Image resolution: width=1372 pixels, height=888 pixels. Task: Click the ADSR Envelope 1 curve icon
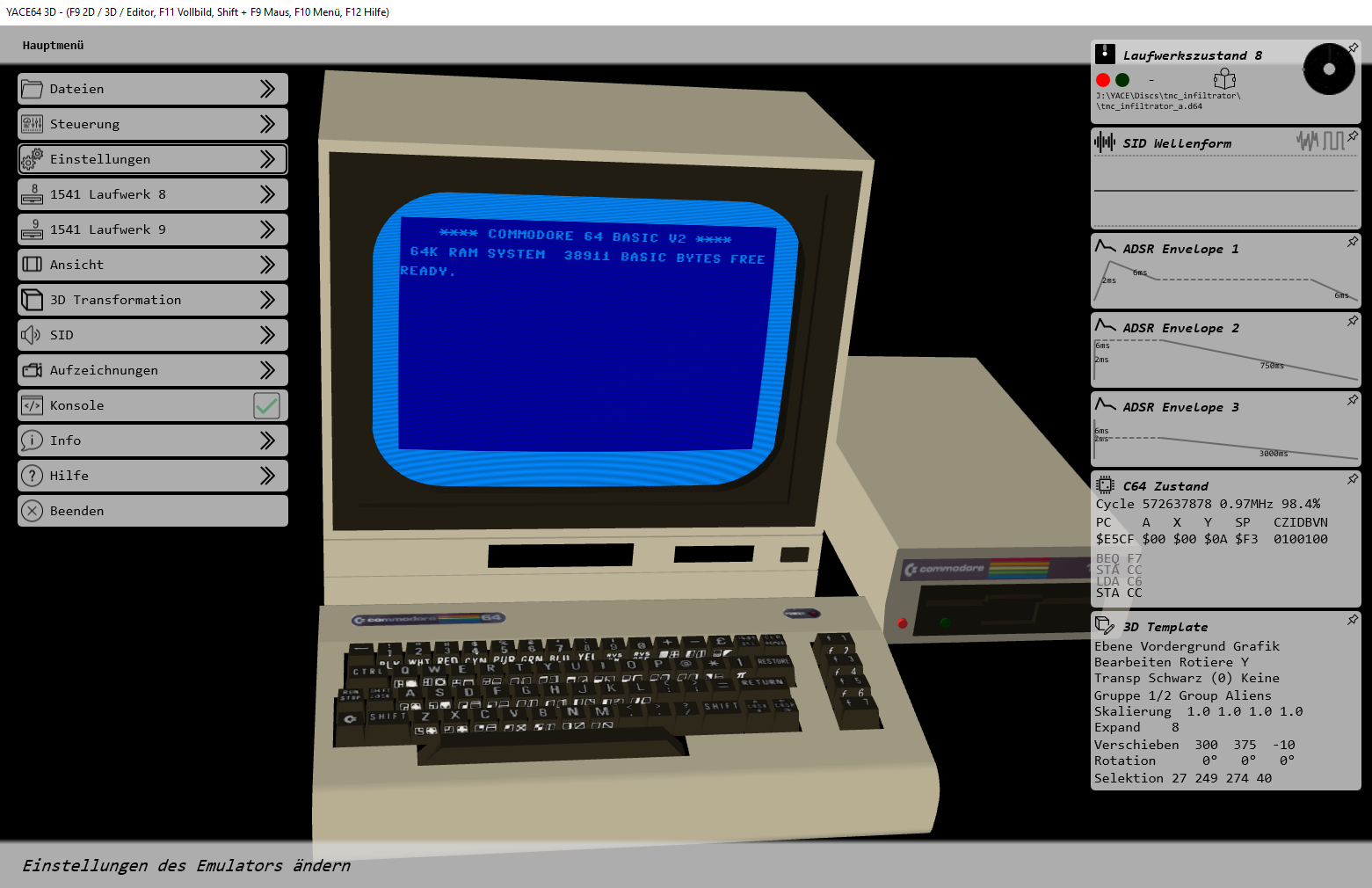(1105, 246)
